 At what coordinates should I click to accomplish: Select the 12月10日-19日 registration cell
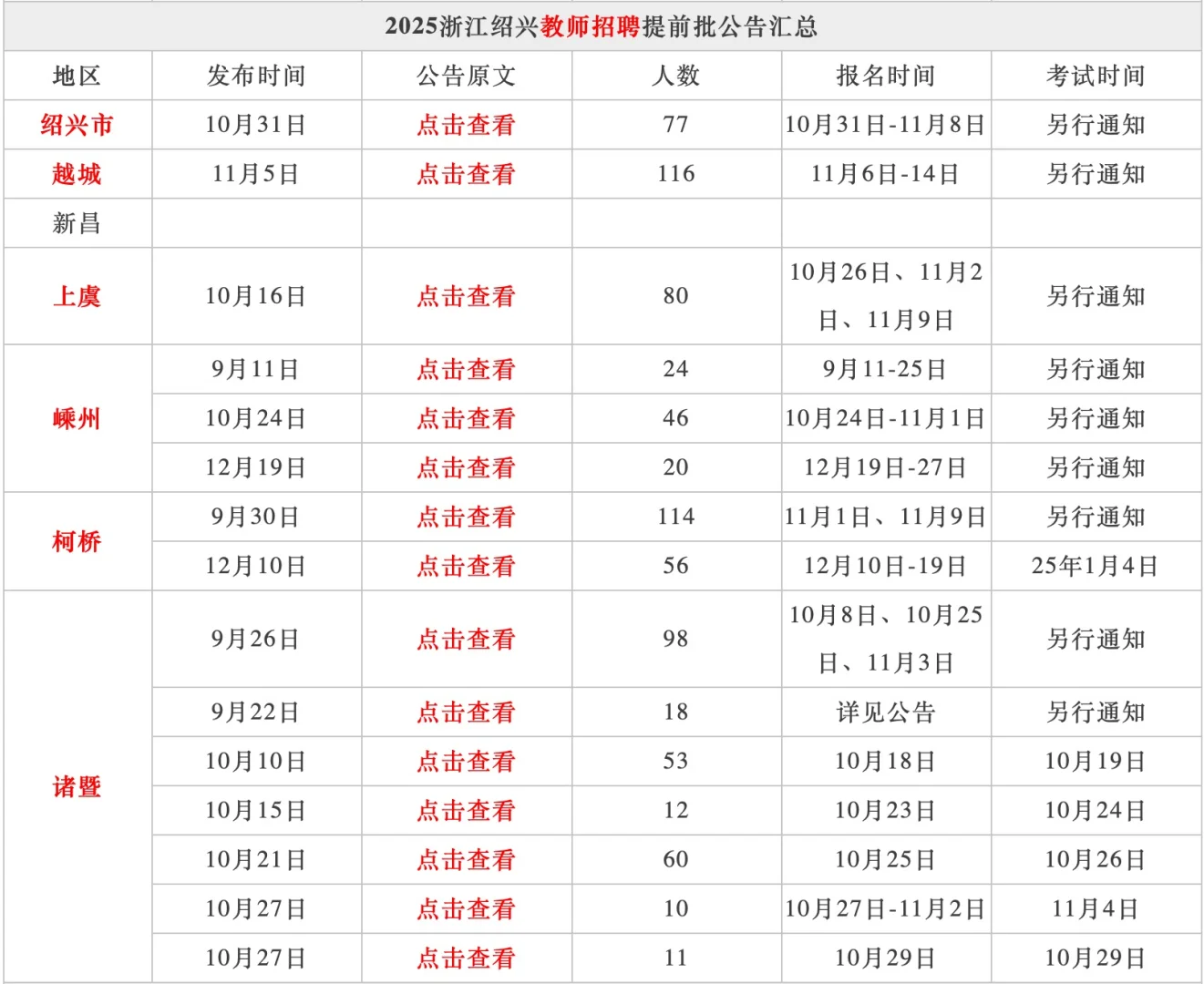pos(886,566)
